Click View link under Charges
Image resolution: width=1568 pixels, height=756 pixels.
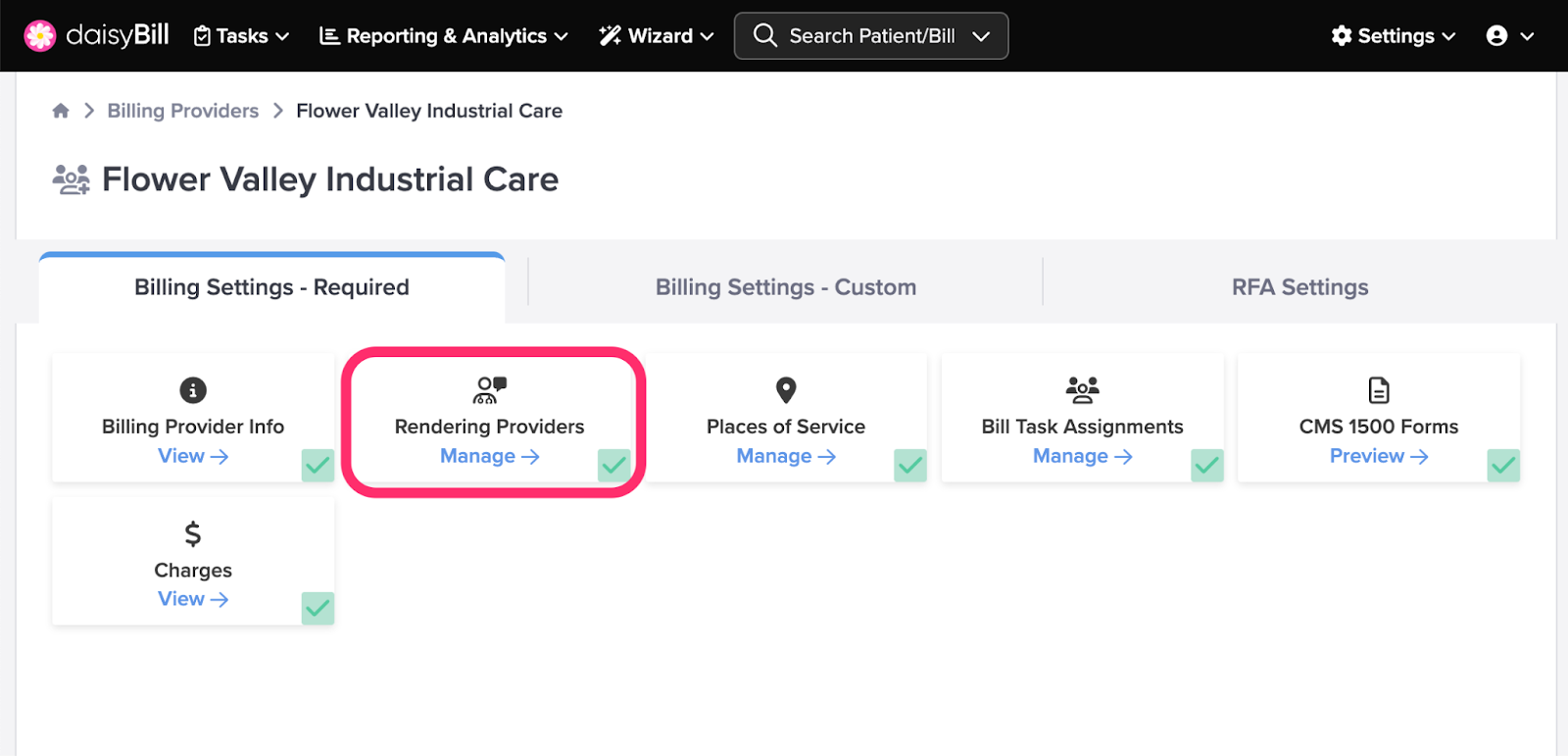193,599
